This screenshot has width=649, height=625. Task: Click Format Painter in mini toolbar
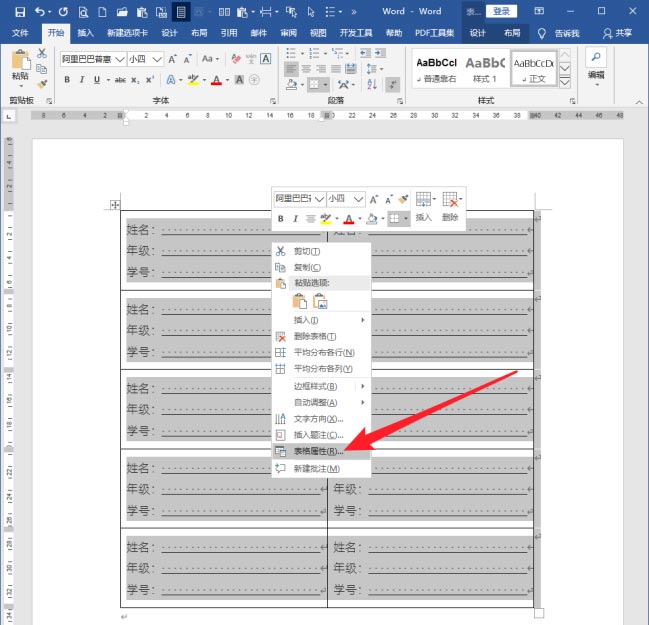pyautogui.click(x=403, y=200)
